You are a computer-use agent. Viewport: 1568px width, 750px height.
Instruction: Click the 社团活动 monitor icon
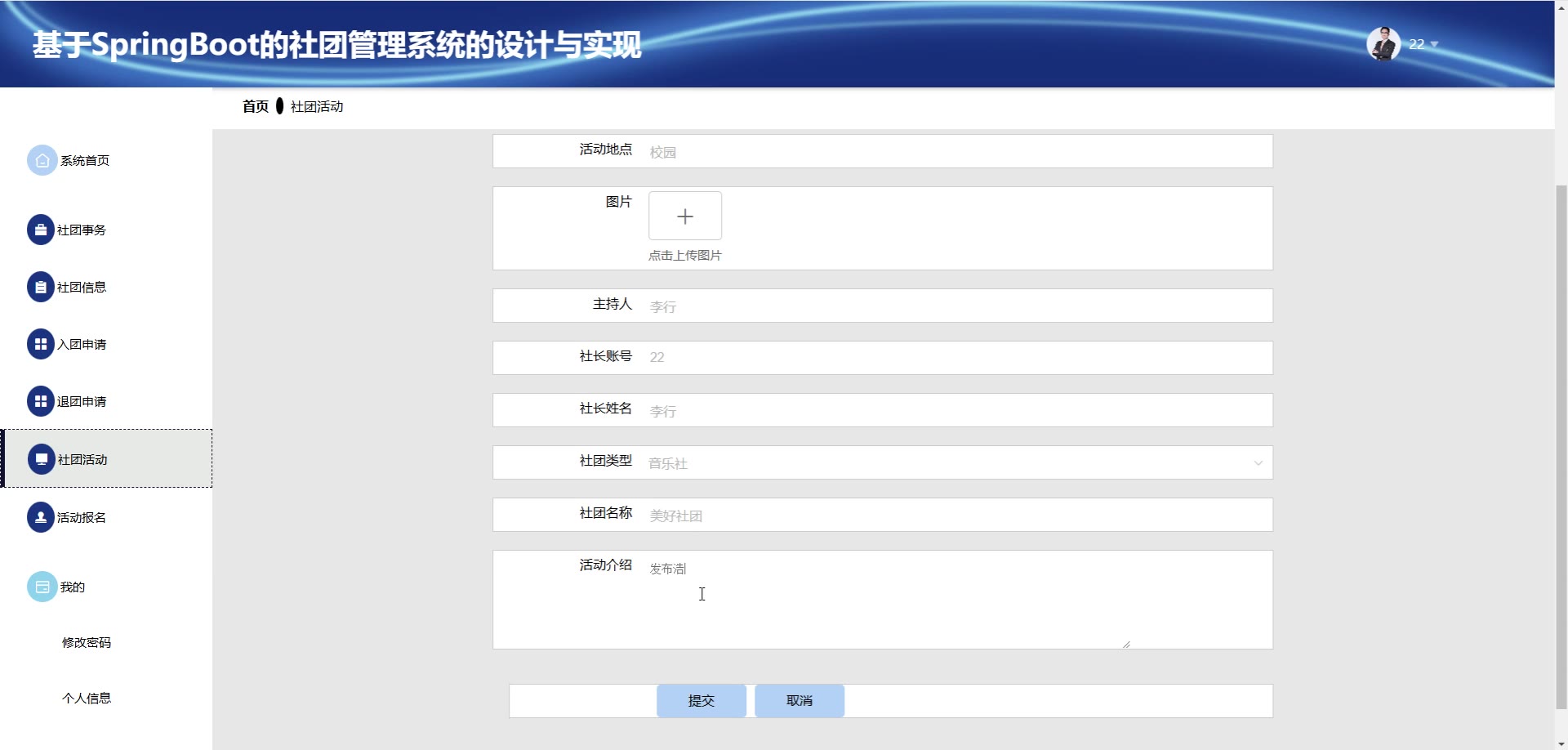tap(42, 460)
